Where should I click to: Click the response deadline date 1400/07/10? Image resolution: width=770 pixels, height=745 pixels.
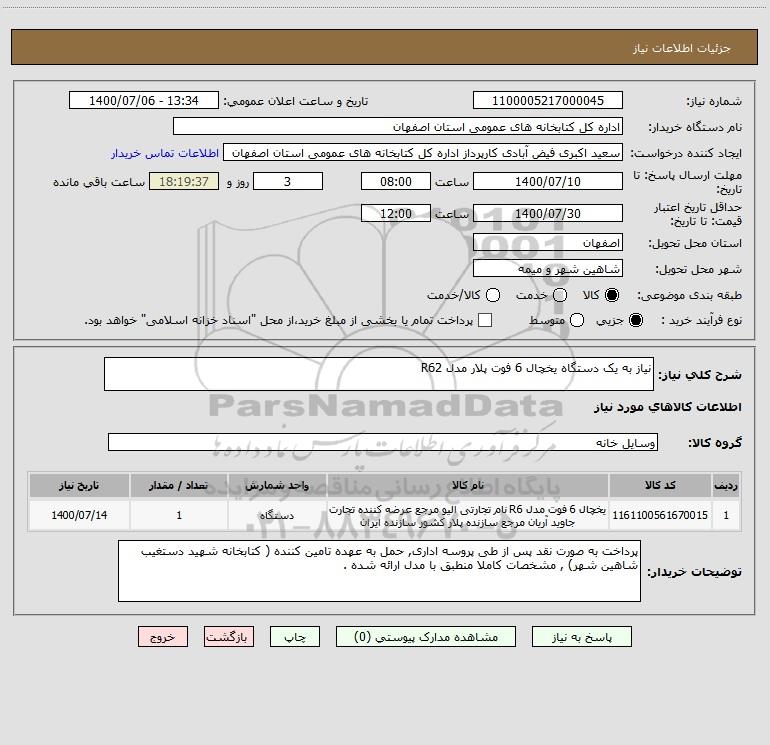[x=548, y=181]
